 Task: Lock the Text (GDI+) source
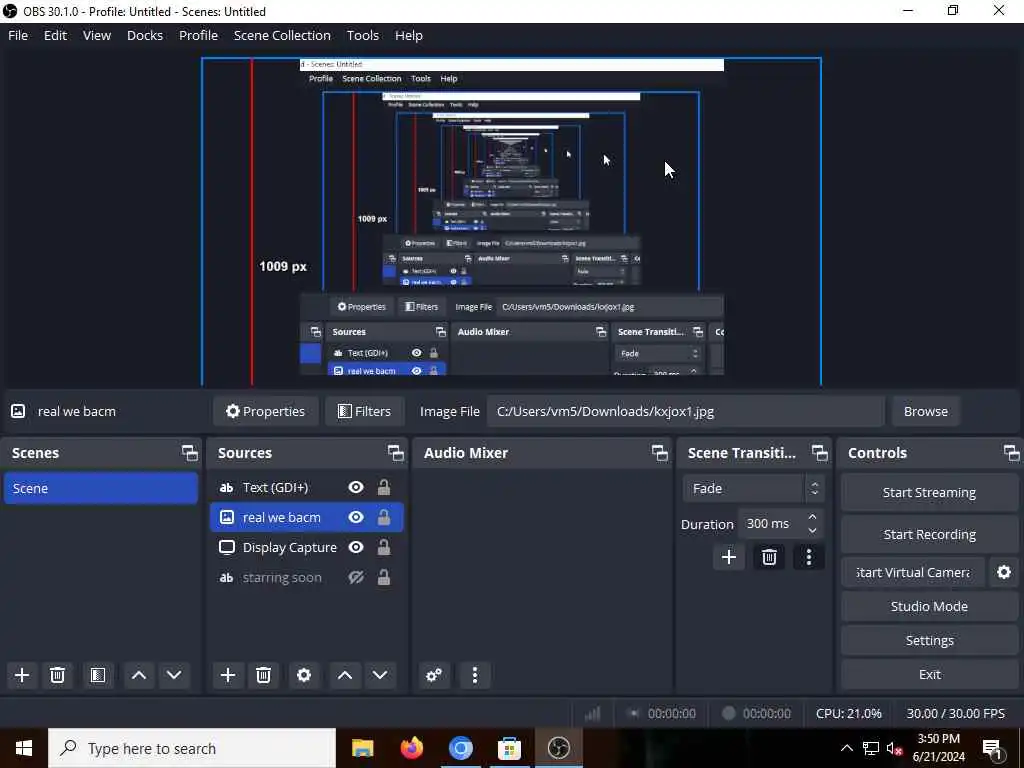point(384,487)
